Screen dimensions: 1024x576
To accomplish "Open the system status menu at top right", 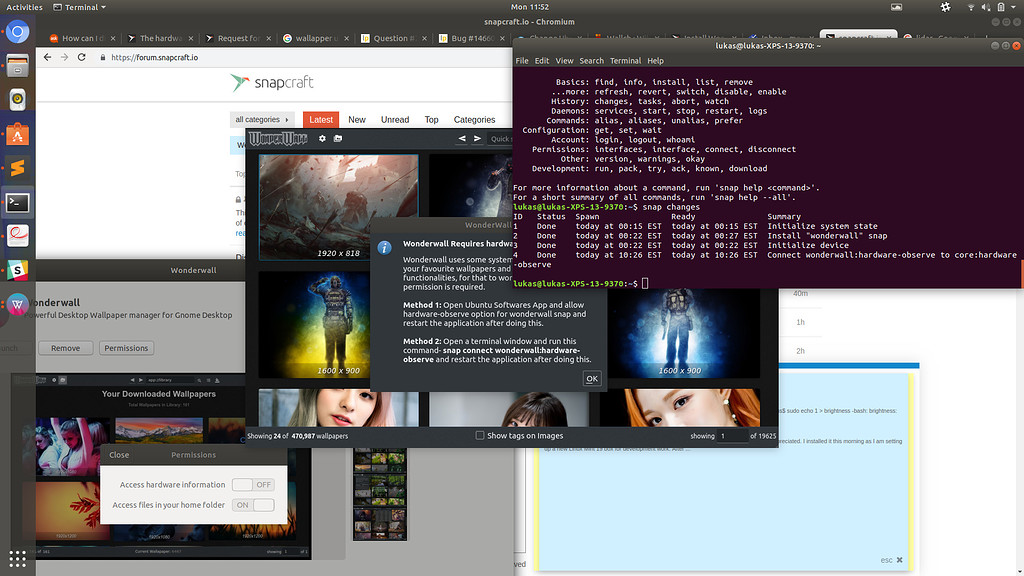I will [x=995, y=7].
